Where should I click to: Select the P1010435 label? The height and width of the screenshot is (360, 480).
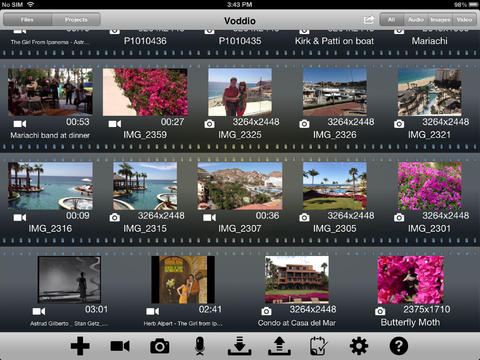click(240, 41)
